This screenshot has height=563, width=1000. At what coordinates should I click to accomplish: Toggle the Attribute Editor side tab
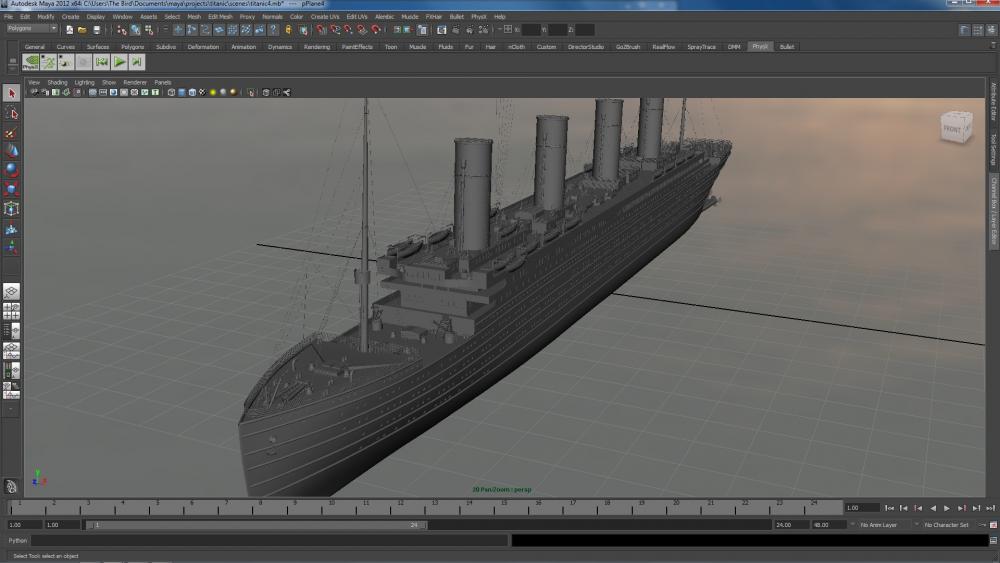coord(994,102)
